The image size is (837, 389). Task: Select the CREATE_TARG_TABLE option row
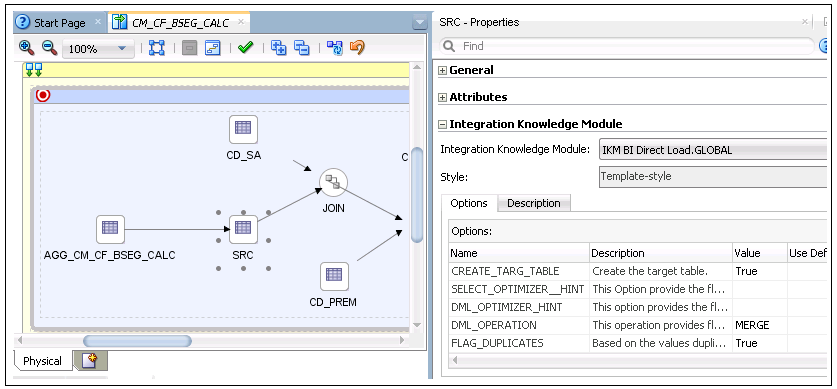coord(638,271)
